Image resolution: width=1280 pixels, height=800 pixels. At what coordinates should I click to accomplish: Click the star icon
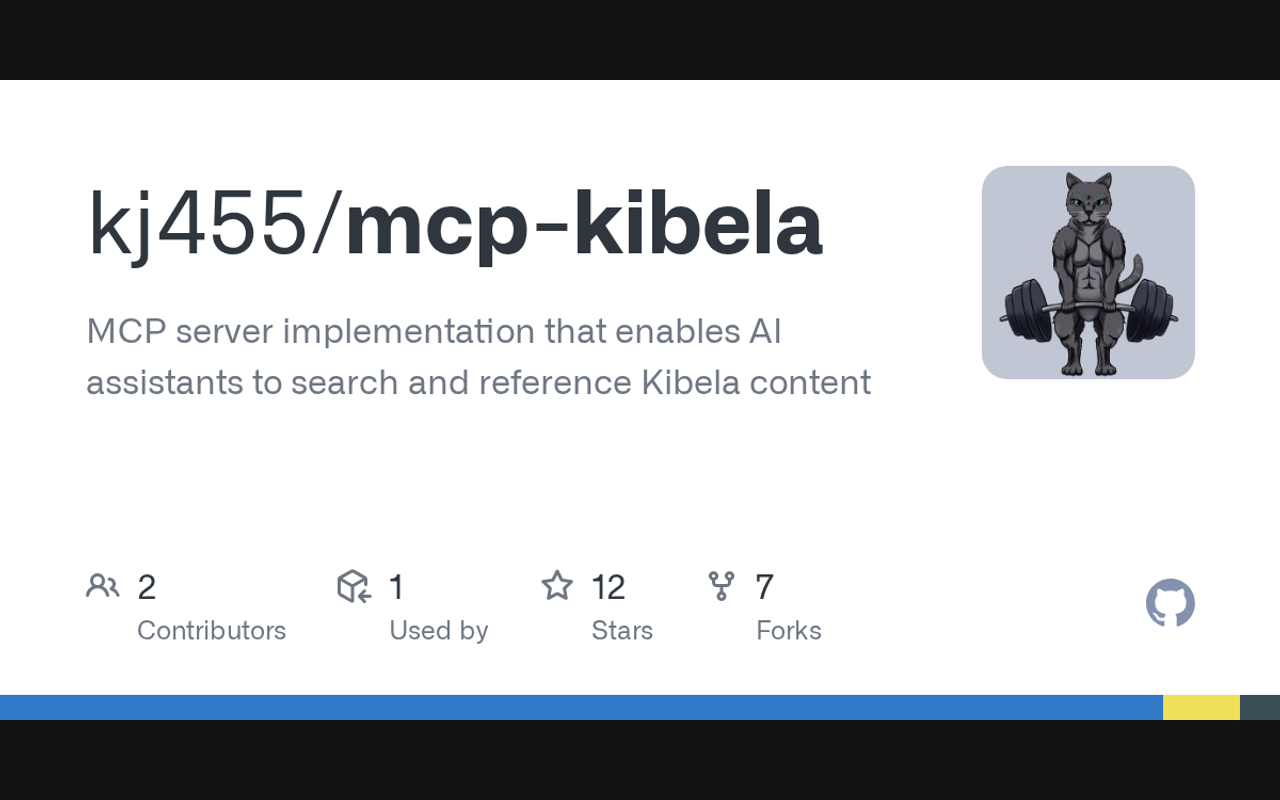point(557,586)
